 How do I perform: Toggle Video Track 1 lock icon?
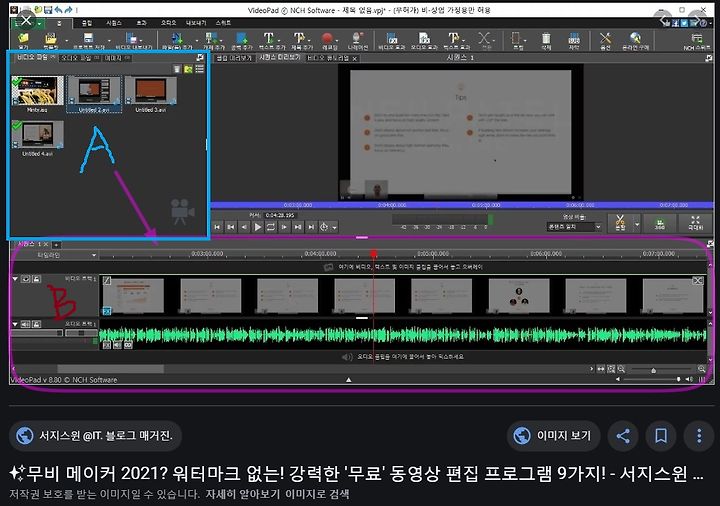36,279
